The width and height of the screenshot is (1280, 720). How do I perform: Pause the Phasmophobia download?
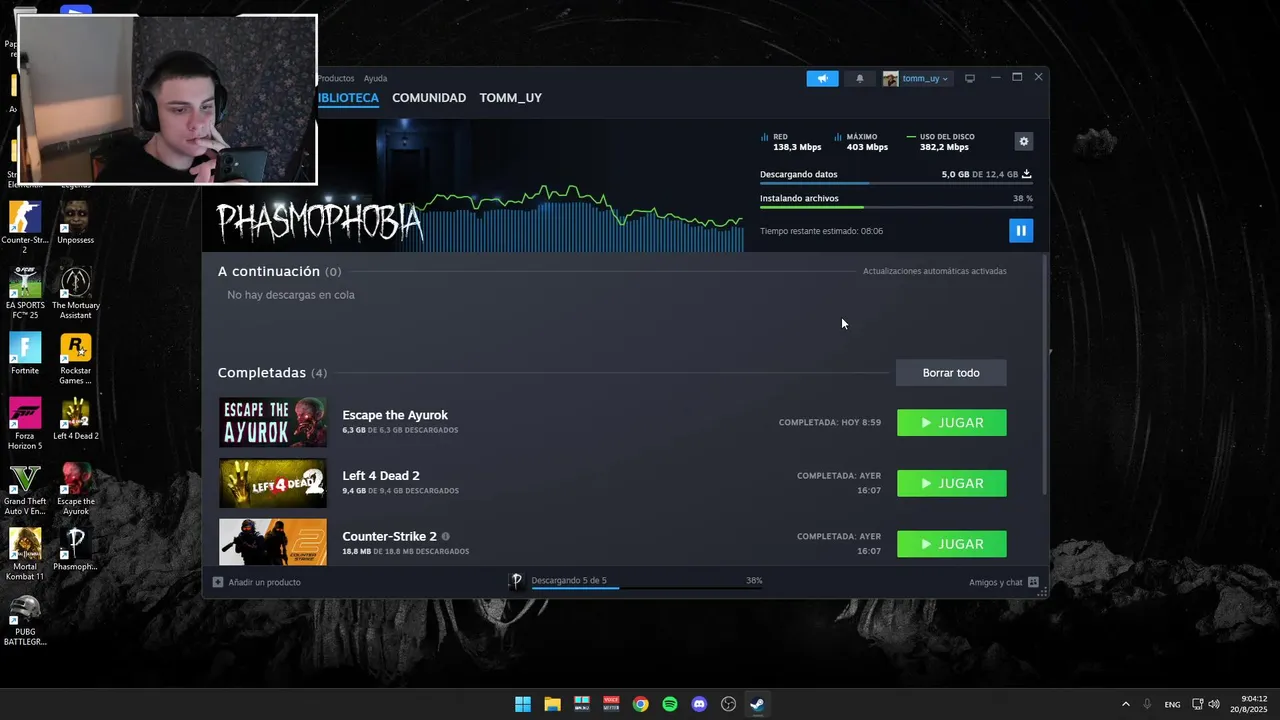tap(1020, 231)
